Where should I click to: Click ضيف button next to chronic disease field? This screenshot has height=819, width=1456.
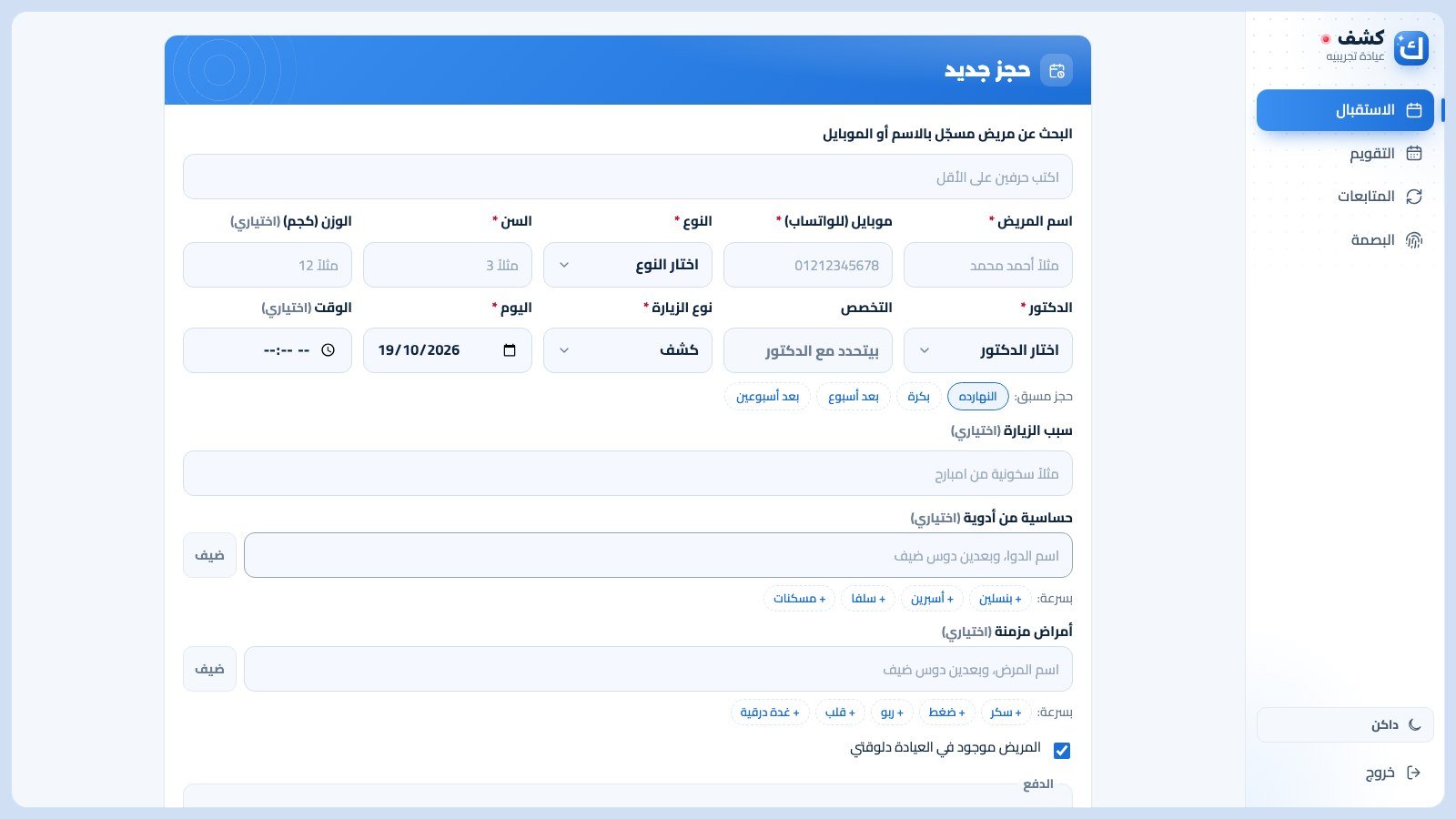click(x=209, y=669)
